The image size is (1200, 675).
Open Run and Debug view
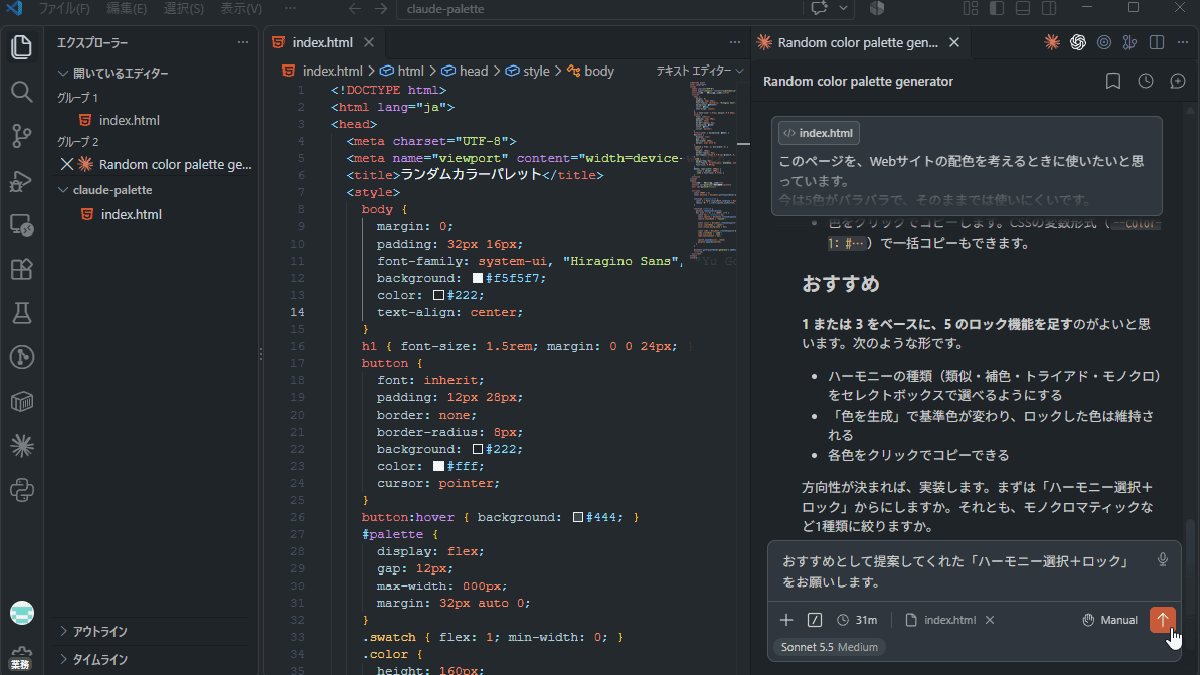(x=22, y=181)
